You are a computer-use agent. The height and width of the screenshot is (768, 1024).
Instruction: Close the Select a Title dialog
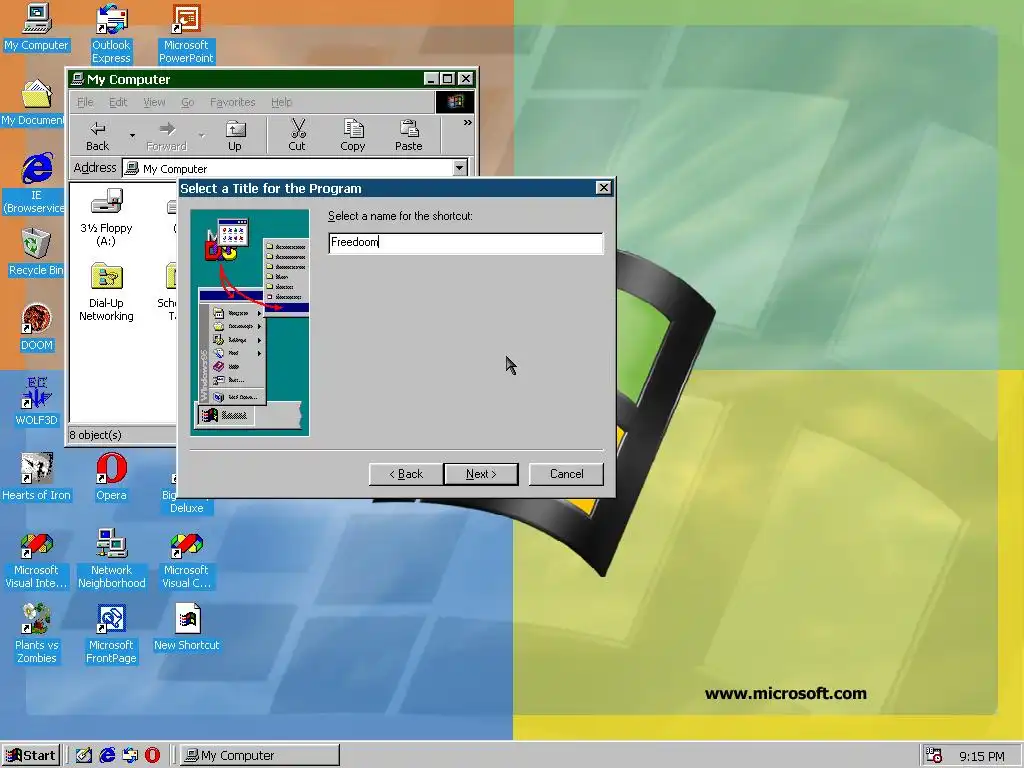603,188
